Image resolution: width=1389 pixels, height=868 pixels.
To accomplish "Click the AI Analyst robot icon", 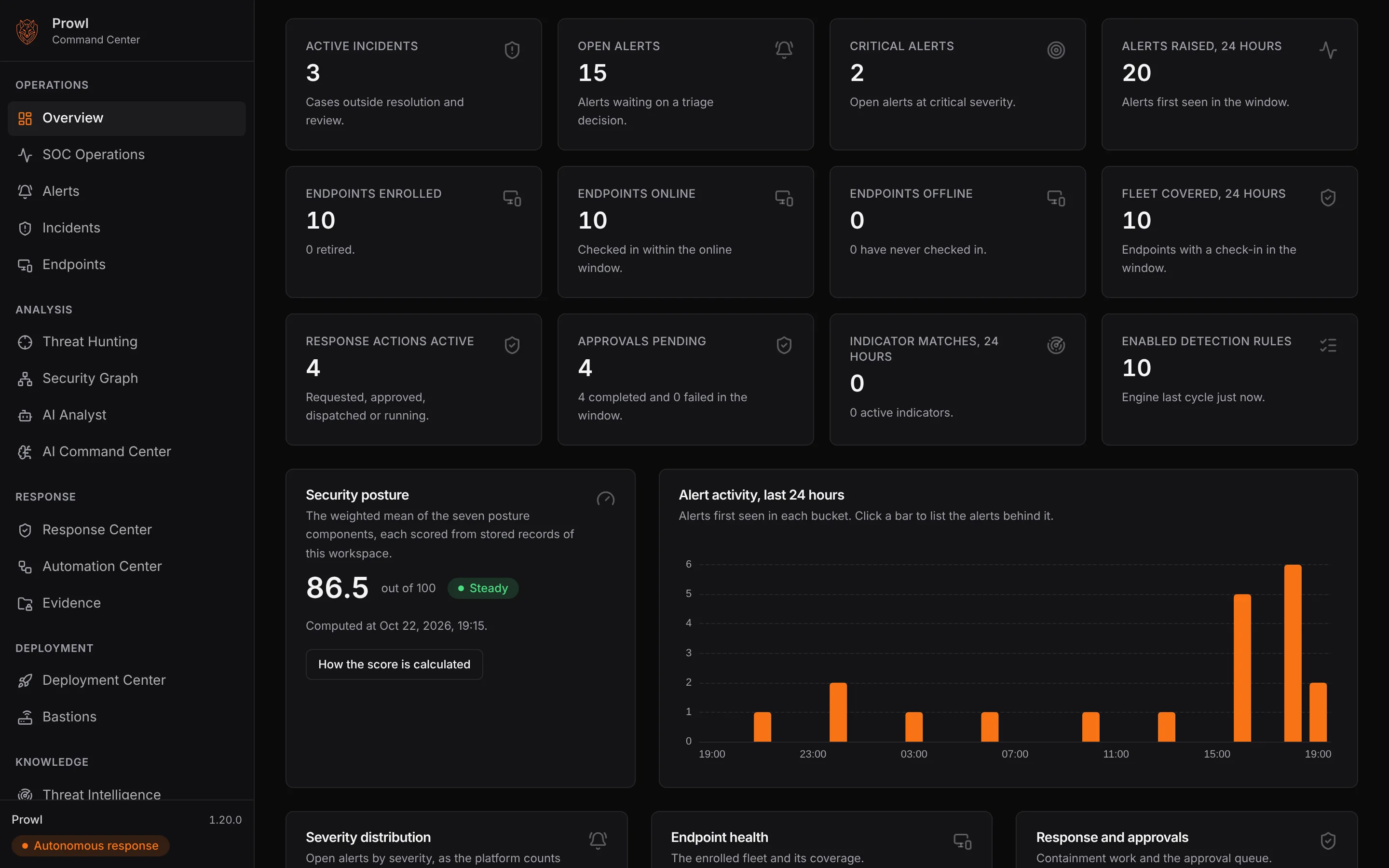I will [25, 416].
